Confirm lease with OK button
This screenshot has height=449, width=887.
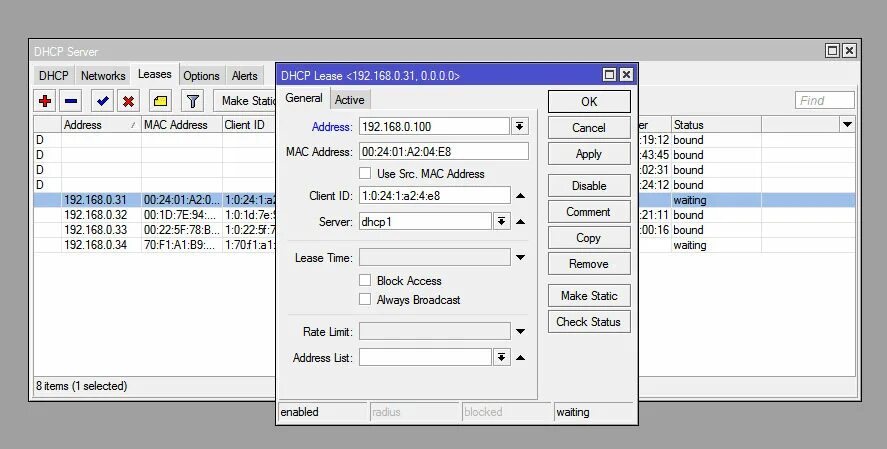589,102
